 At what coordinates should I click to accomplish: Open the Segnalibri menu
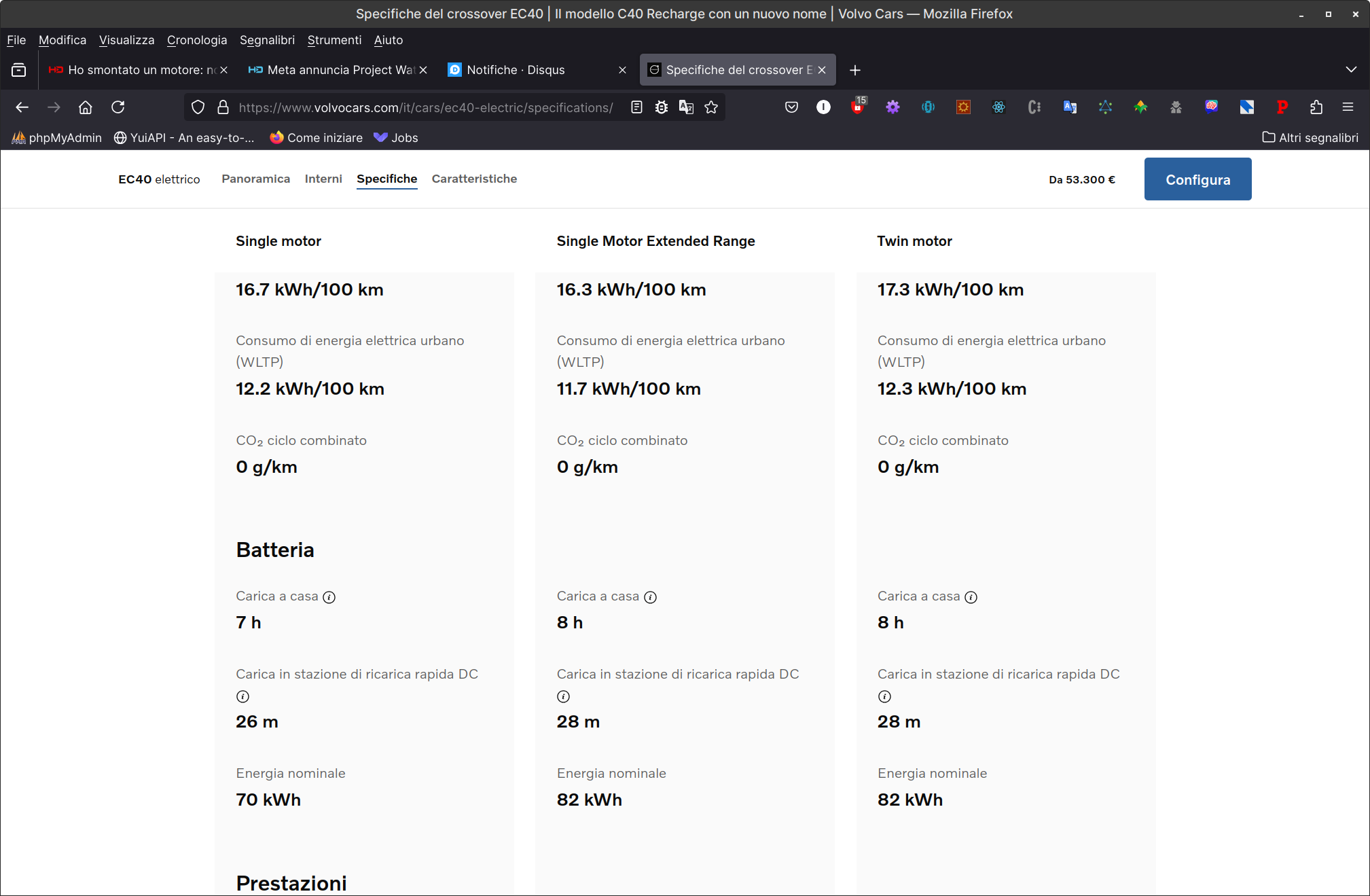(x=267, y=40)
